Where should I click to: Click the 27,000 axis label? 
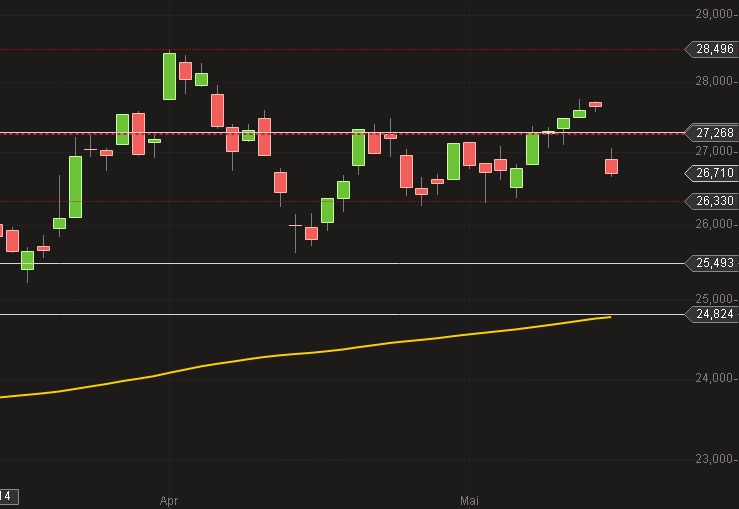714,151
